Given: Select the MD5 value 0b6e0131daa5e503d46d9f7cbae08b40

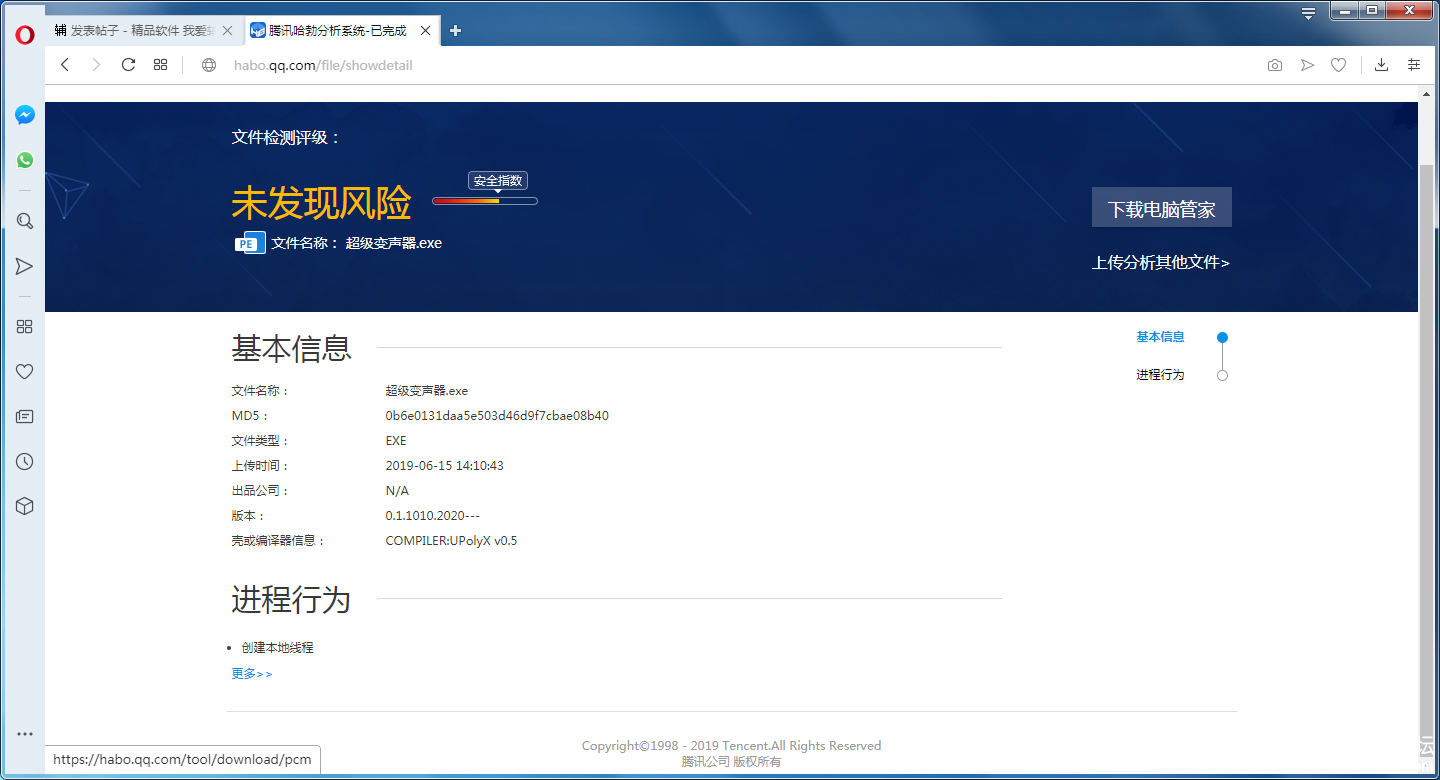Looking at the screenshot, I should [x=497, y=416].
